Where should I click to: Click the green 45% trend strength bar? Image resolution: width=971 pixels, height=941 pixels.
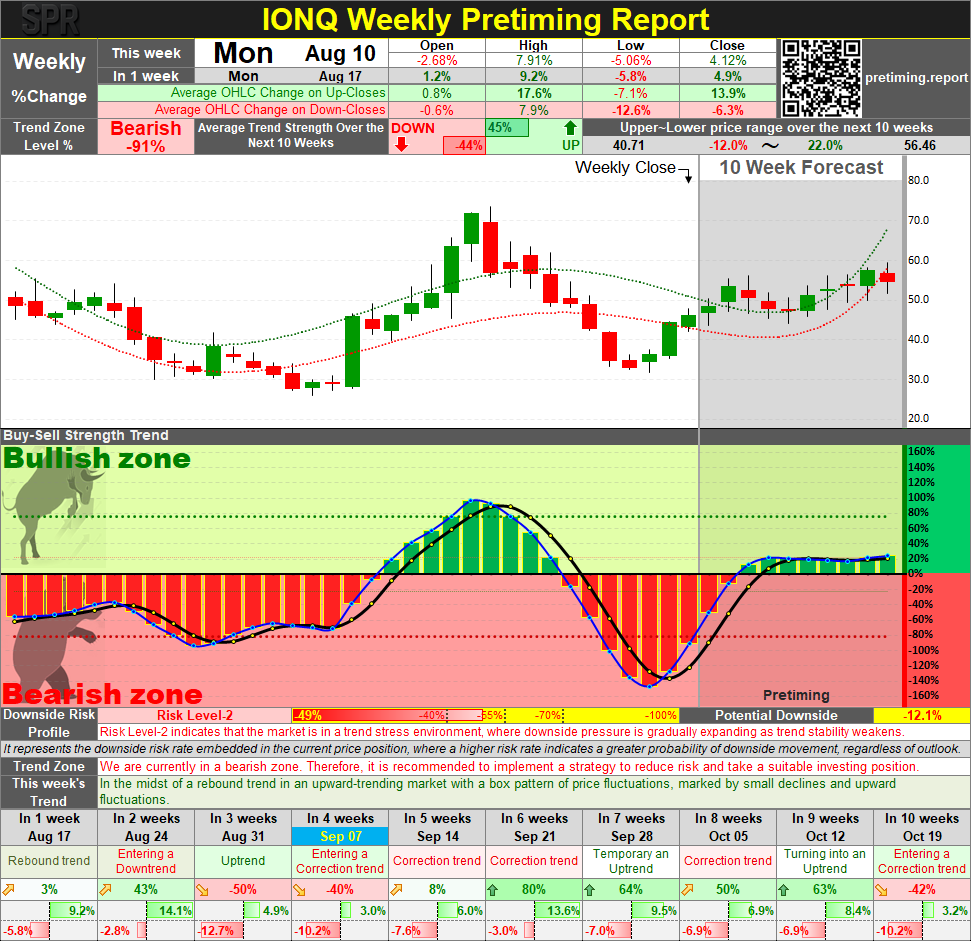point(507,128)
